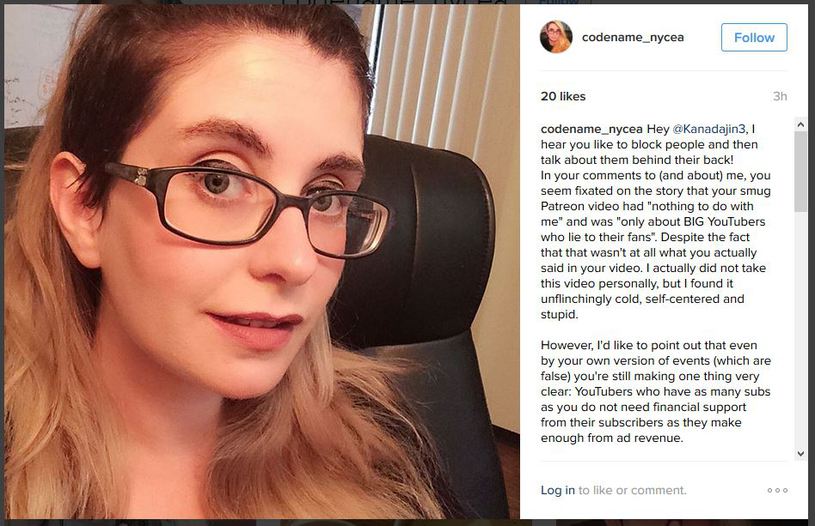Click the dark backdrop below the post
The image size is (815, 526).
(408, 522)
